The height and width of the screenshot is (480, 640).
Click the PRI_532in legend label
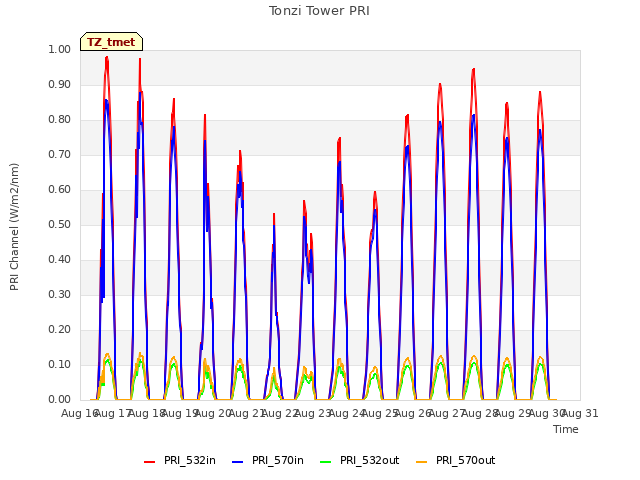click(x=190, y=460)
